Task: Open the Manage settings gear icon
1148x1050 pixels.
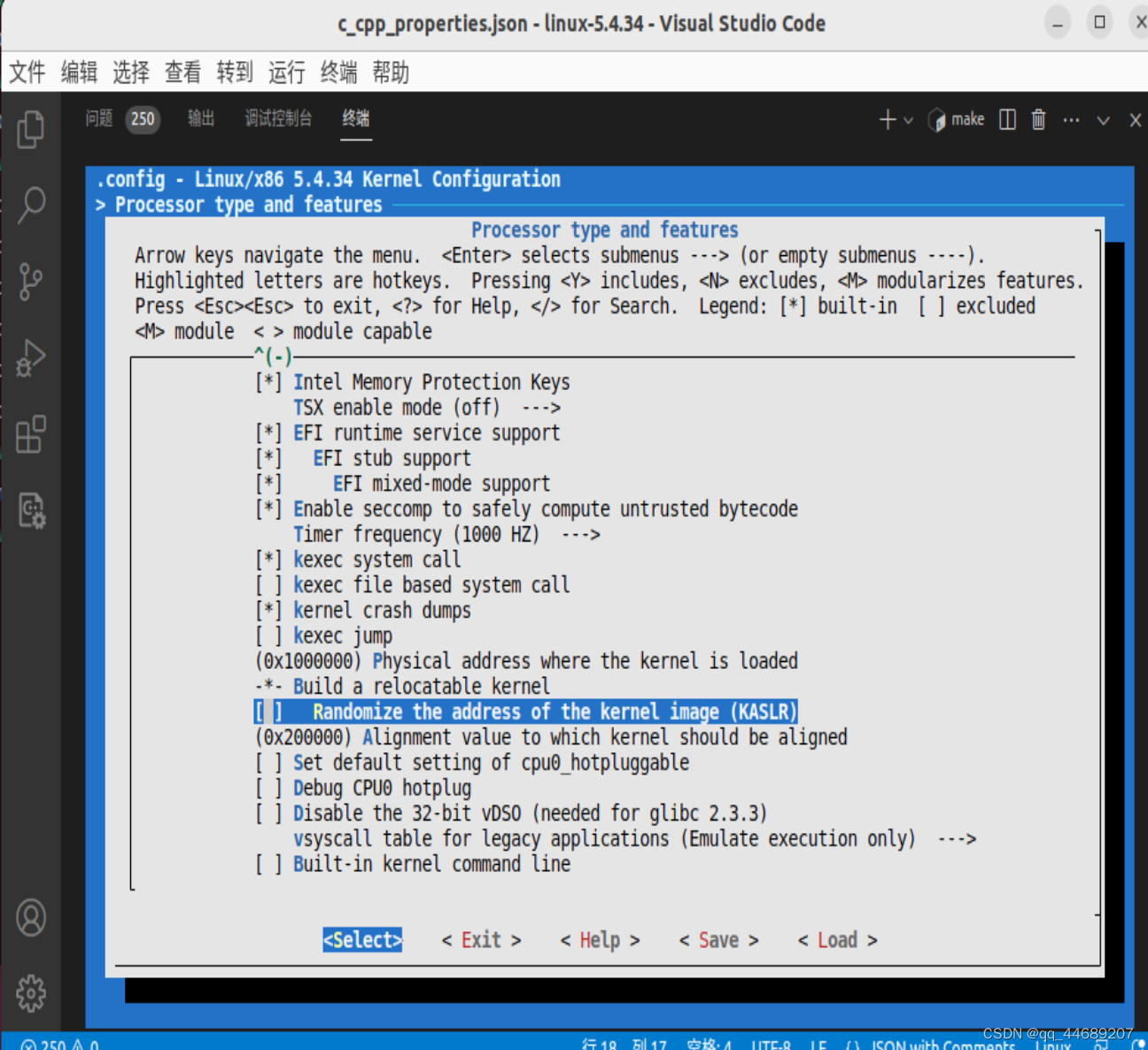Action: (x=31, y=993)
